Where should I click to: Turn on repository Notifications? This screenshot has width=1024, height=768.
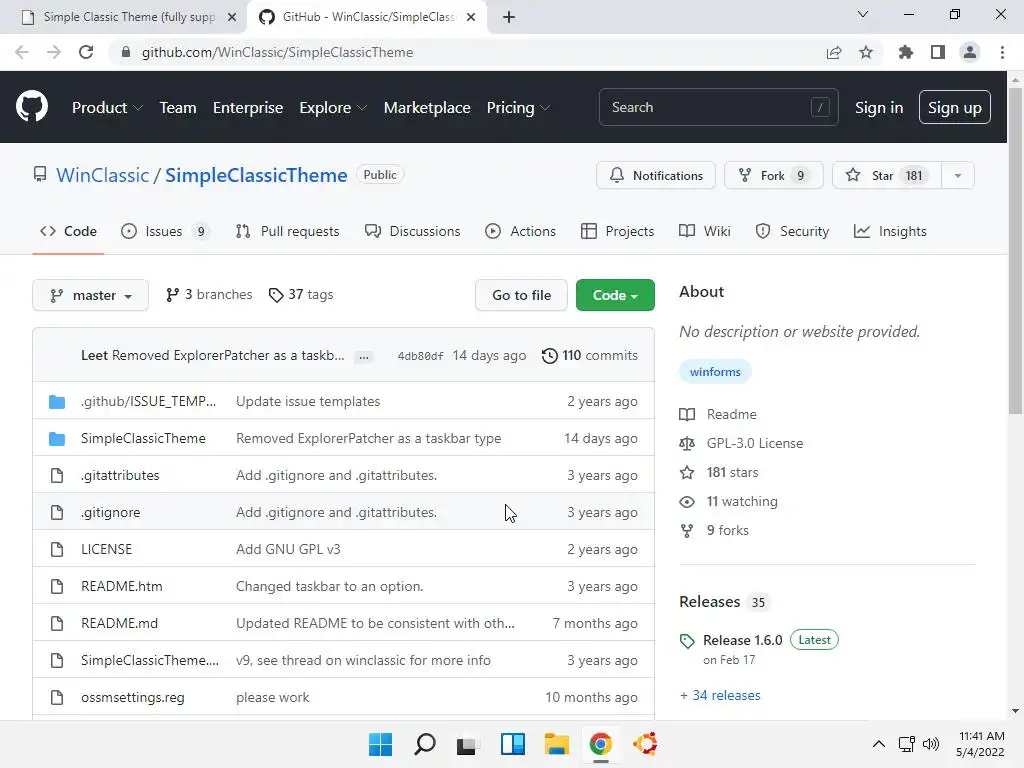tap(656, 176)
